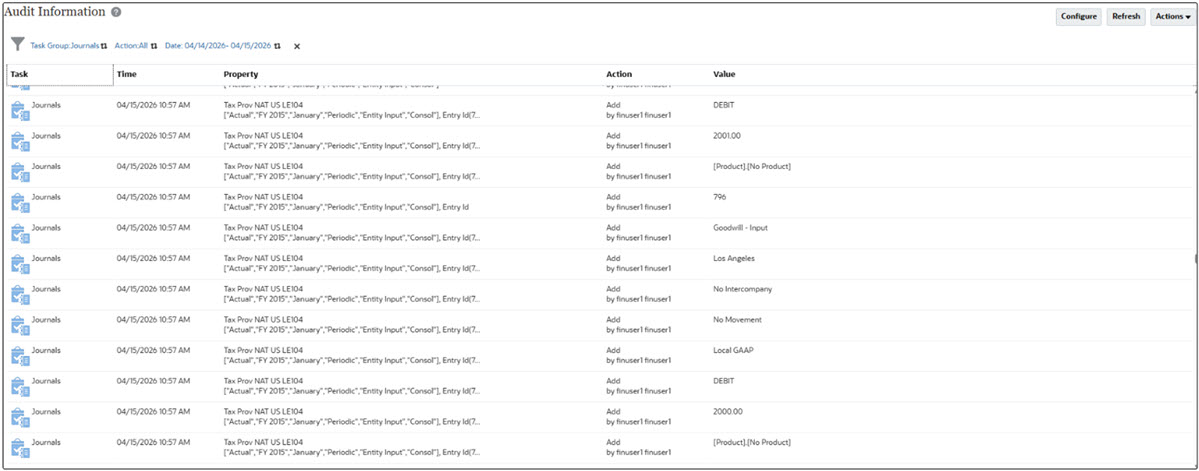
Task: Click the Journals task icon in the 796 row
Action: click(x=20, y=203)
